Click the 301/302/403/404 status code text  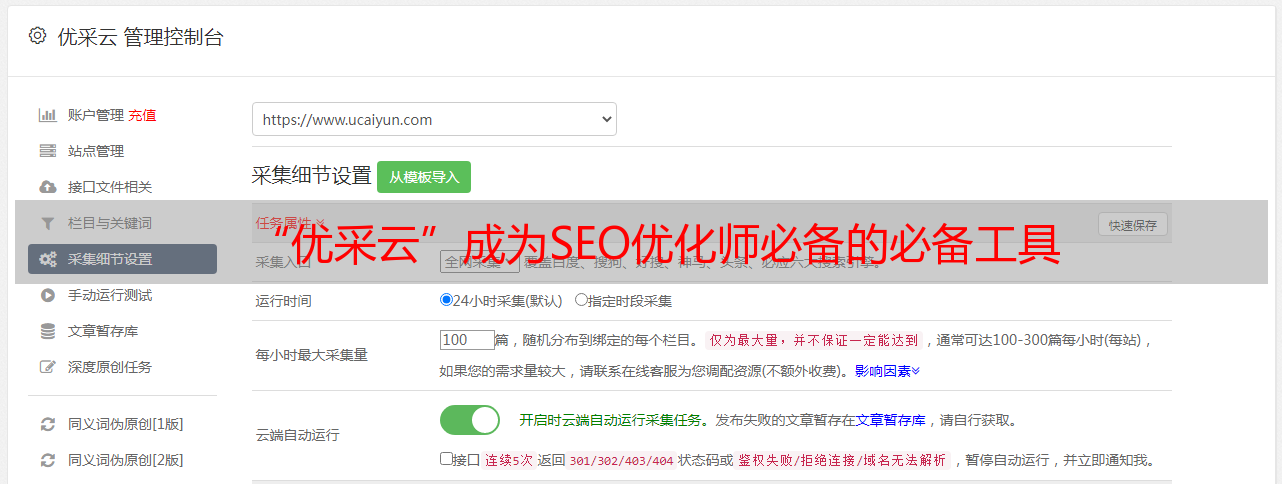pos(621,460)
